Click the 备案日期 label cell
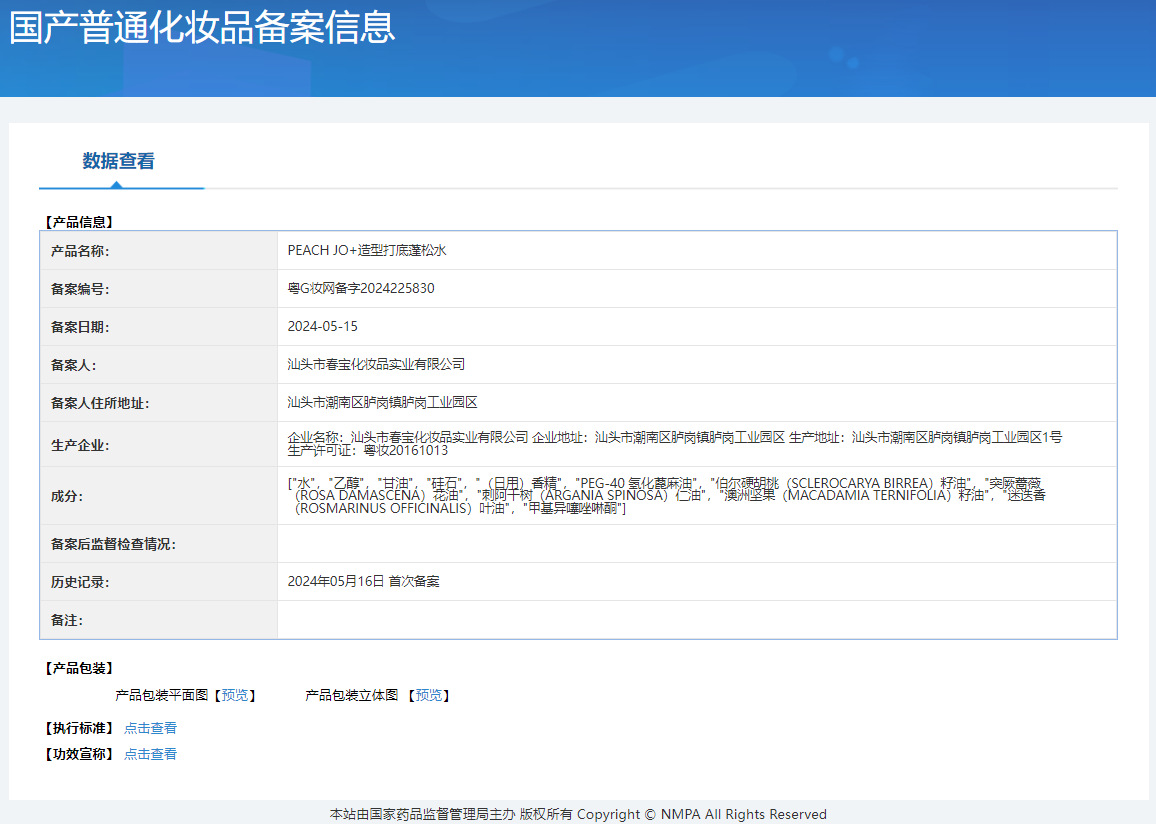The image size is (1156, 824). point(159,327)
